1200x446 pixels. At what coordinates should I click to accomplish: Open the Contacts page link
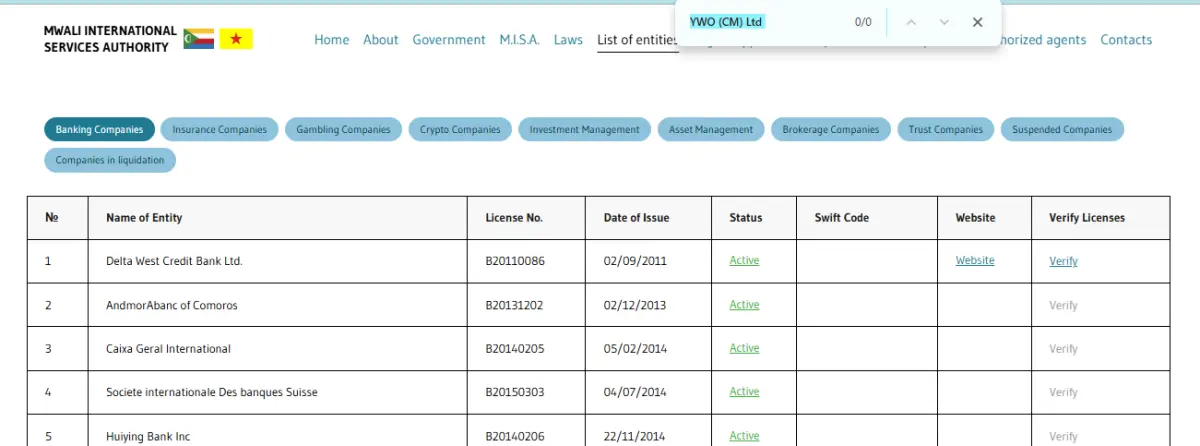pos(1126,40)
